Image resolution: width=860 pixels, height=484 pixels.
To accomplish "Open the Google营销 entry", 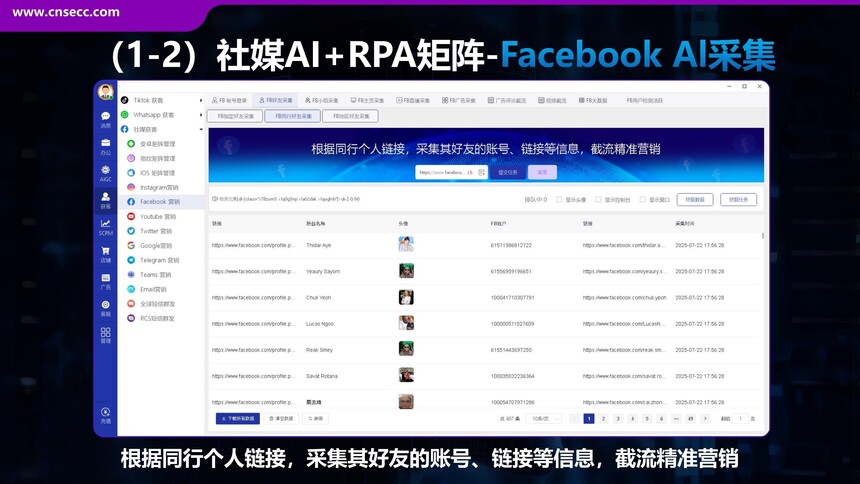I will tap(158, 245).
